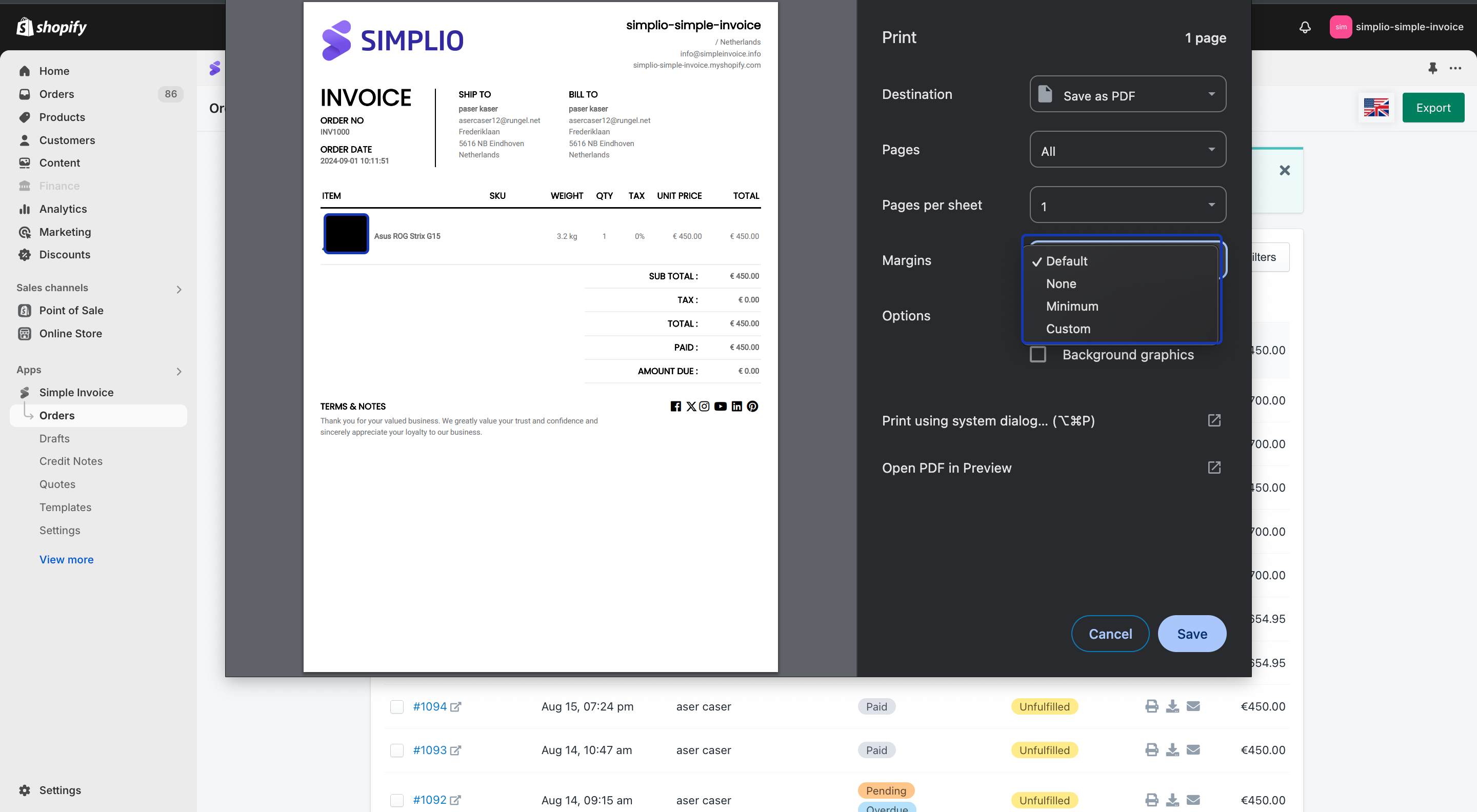Image resolution: width=1477 pixels, height=812 pixels.
Task: Open the Pages All dropdown
Action: point(1127,150)
